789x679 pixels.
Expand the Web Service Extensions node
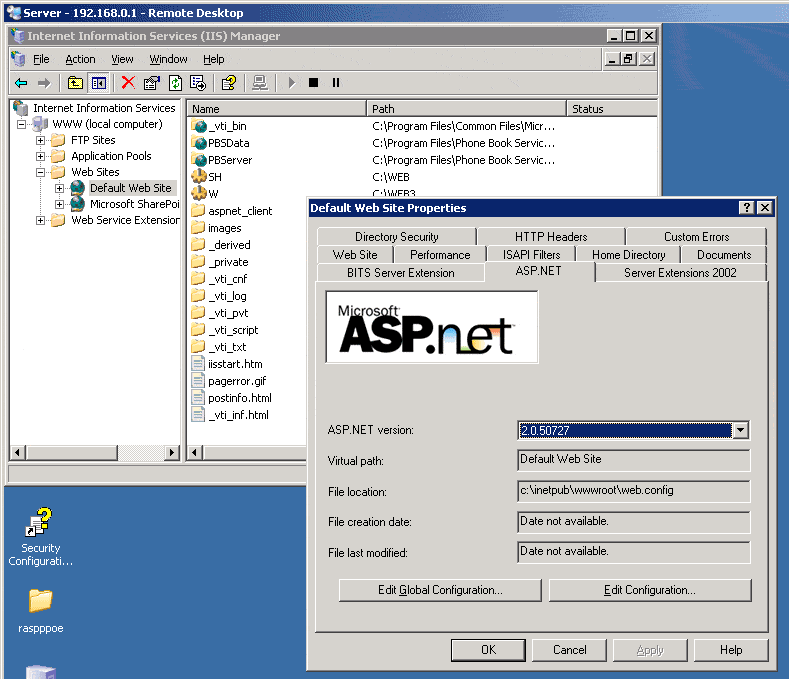[40, 220]
